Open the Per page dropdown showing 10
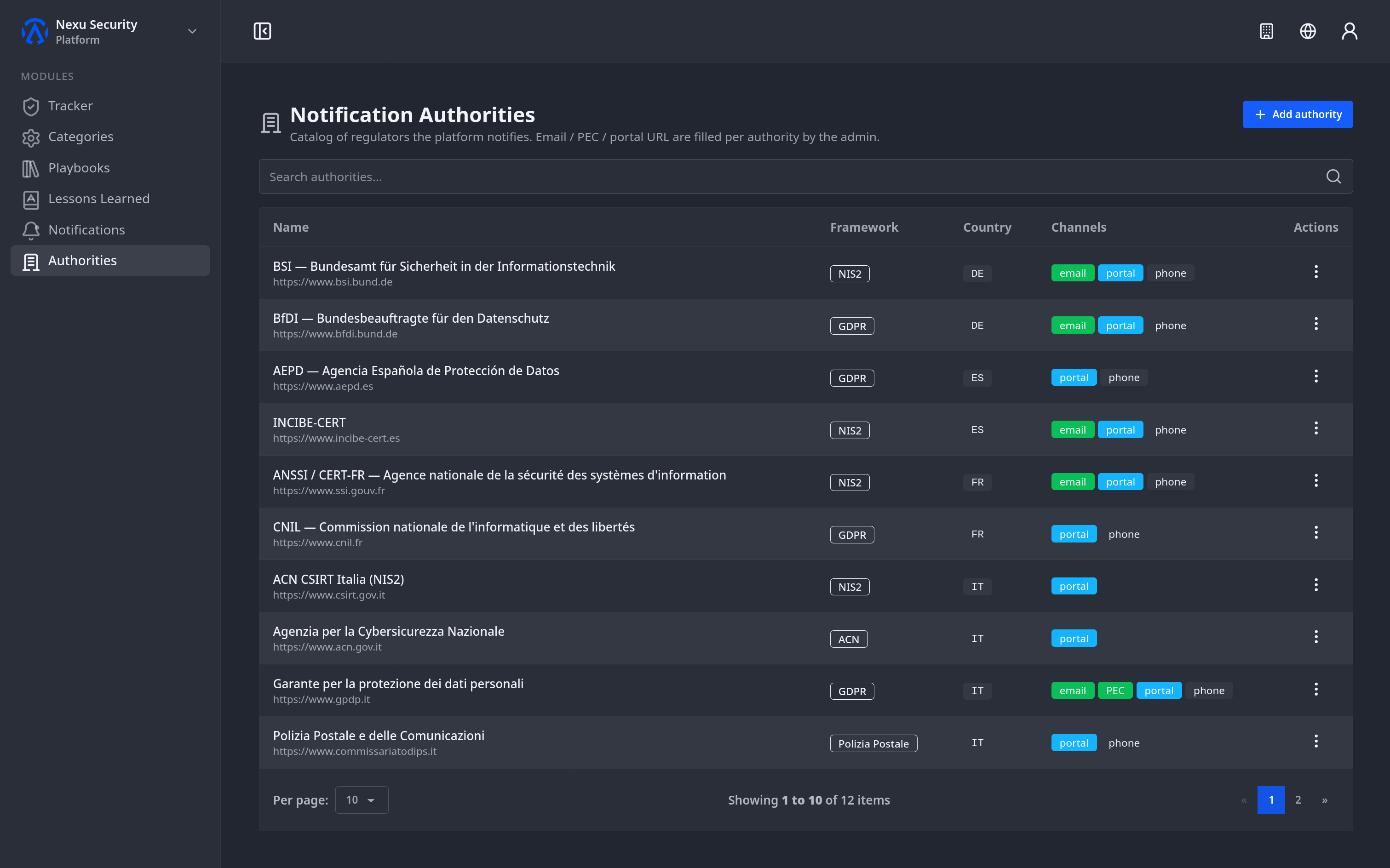1390x868 pixels. (361, 799)
